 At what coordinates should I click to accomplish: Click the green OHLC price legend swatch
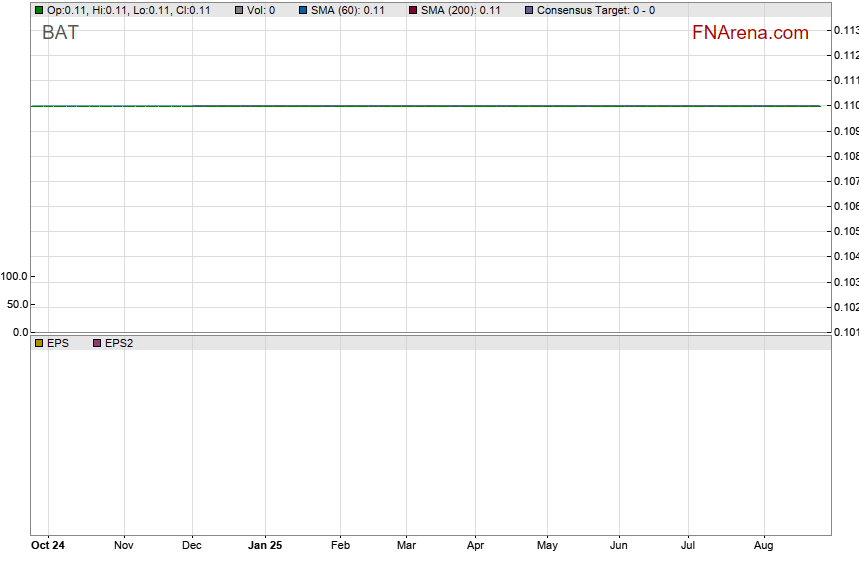39,10
